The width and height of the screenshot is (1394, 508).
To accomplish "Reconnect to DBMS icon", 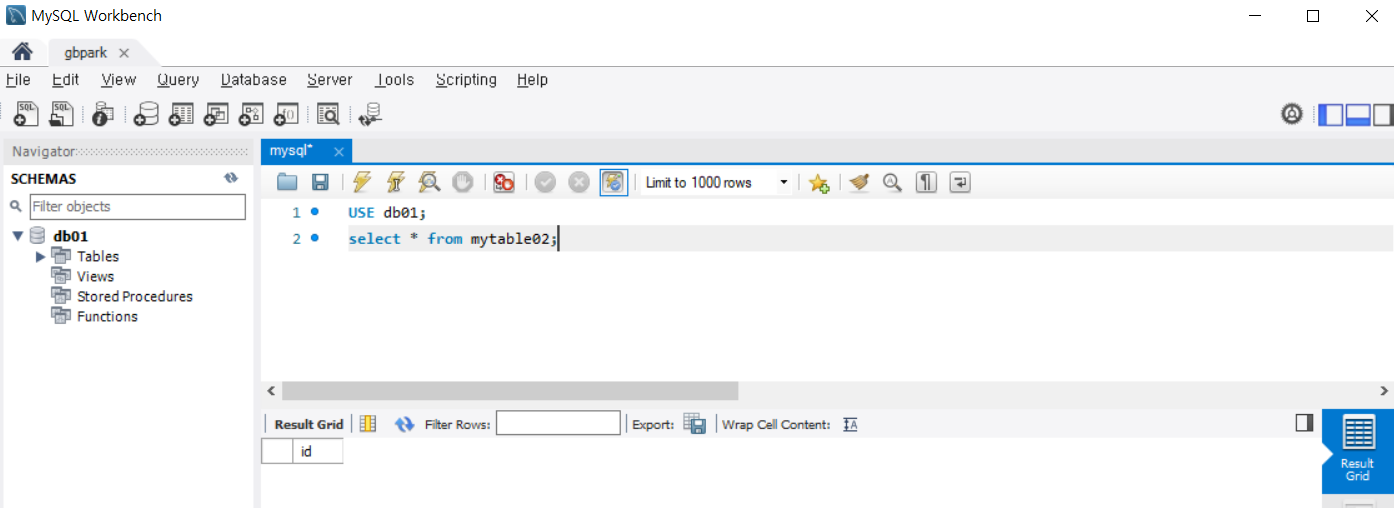I will click(370, 114).
